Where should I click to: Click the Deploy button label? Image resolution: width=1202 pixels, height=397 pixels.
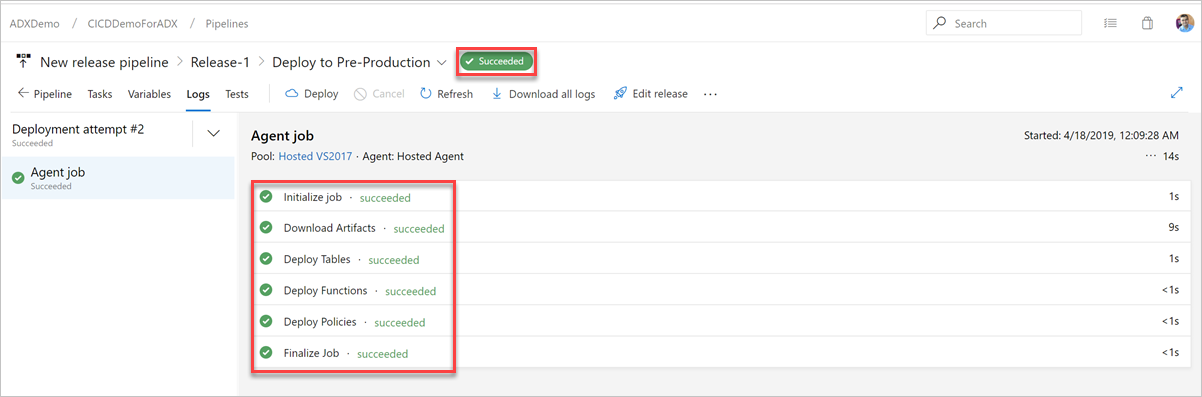pyautogui.click(x=321, y=94)
